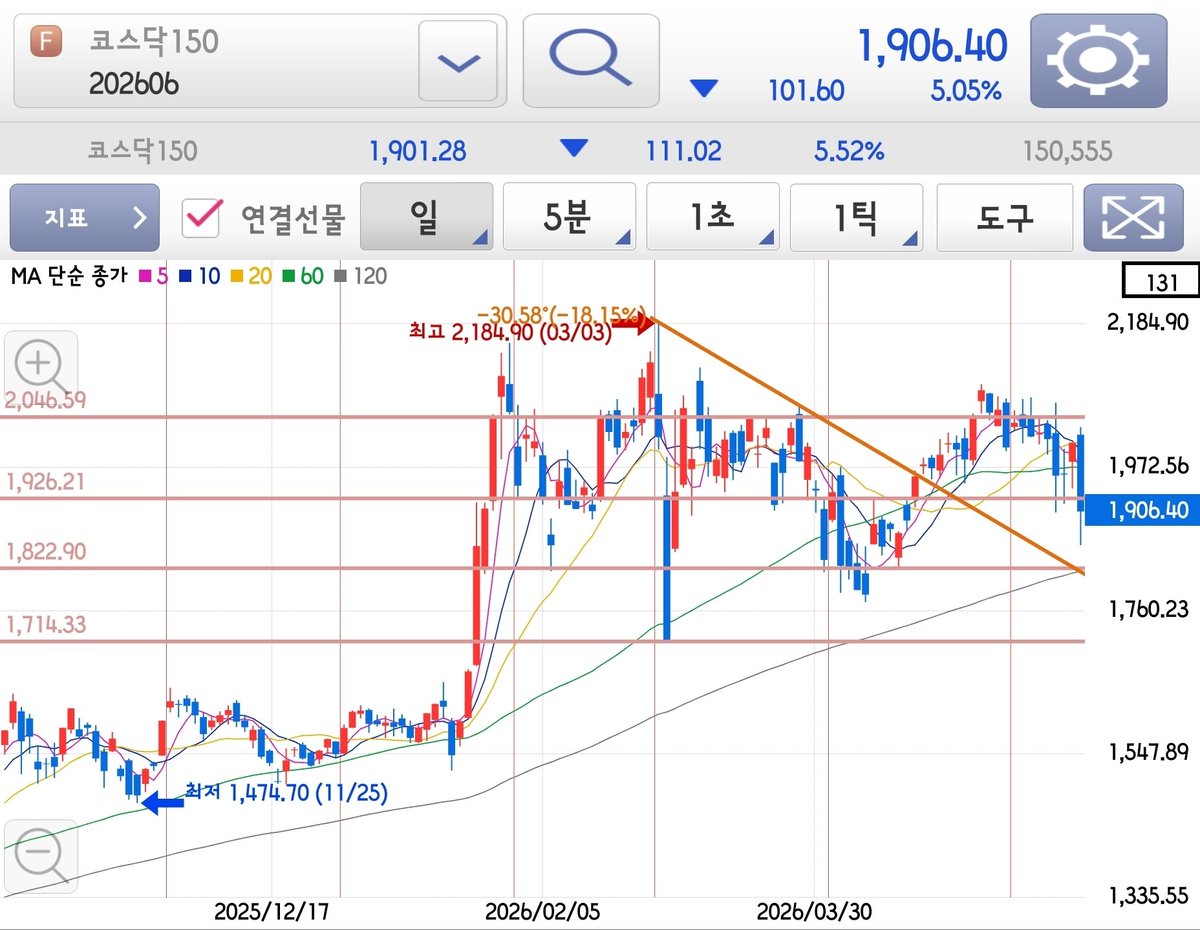This screenshot has height=930, width=1200.
Task: Click the 1,926.21 horizontal line label
Action: 45,482
